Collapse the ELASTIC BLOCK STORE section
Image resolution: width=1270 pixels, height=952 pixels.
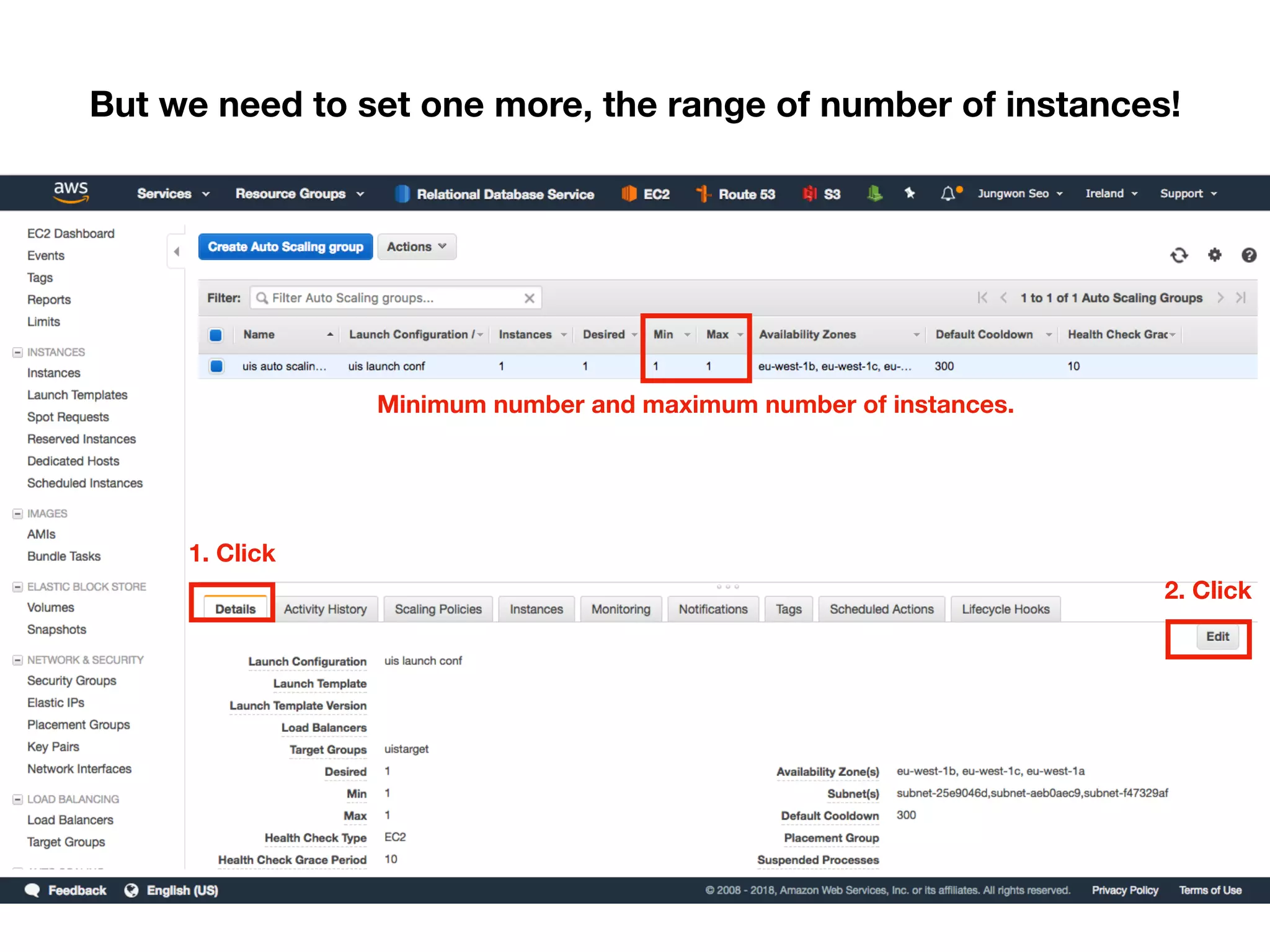(x=17, y=587)
